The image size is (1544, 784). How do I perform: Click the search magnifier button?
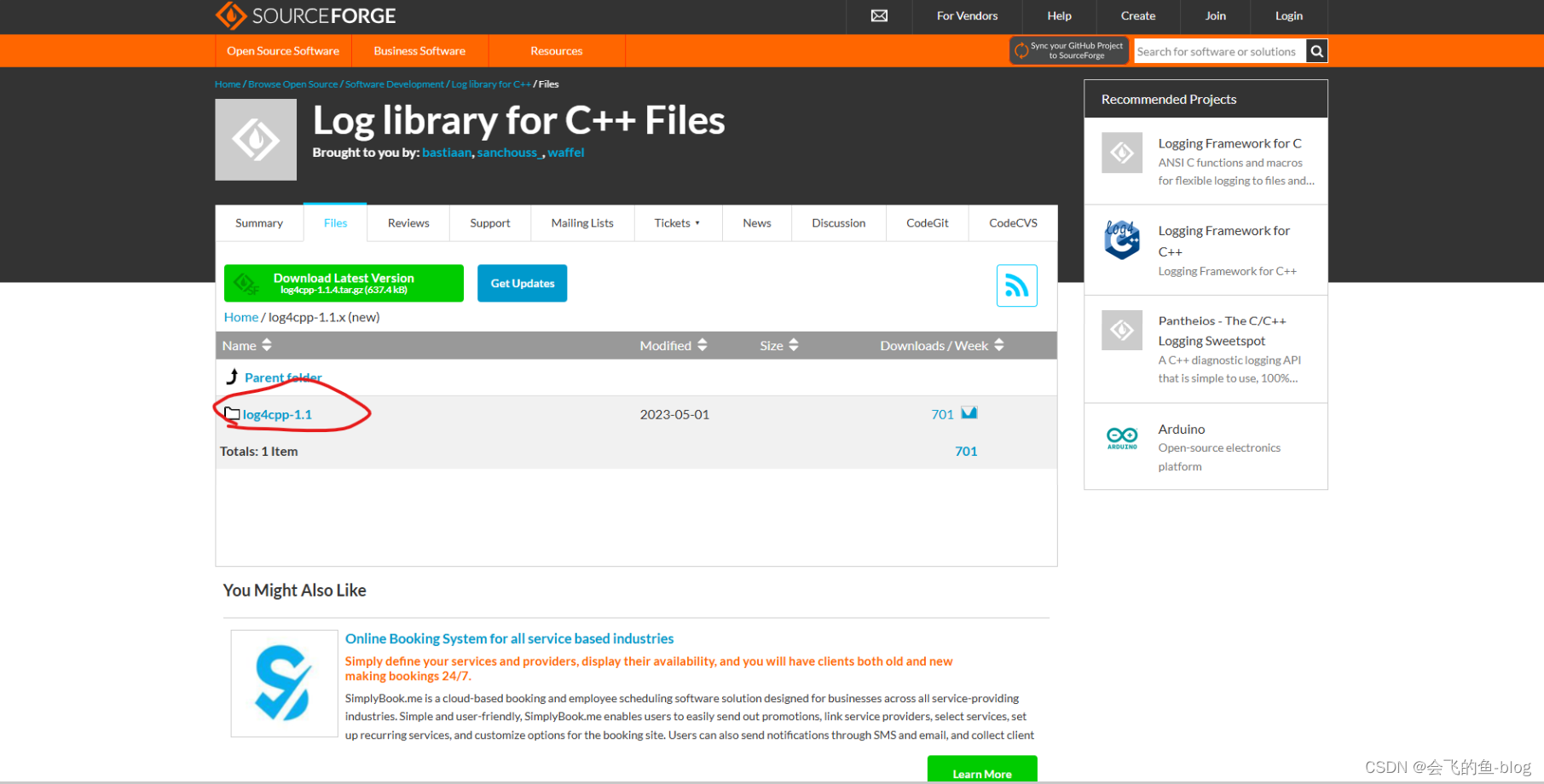[1316, 51]
